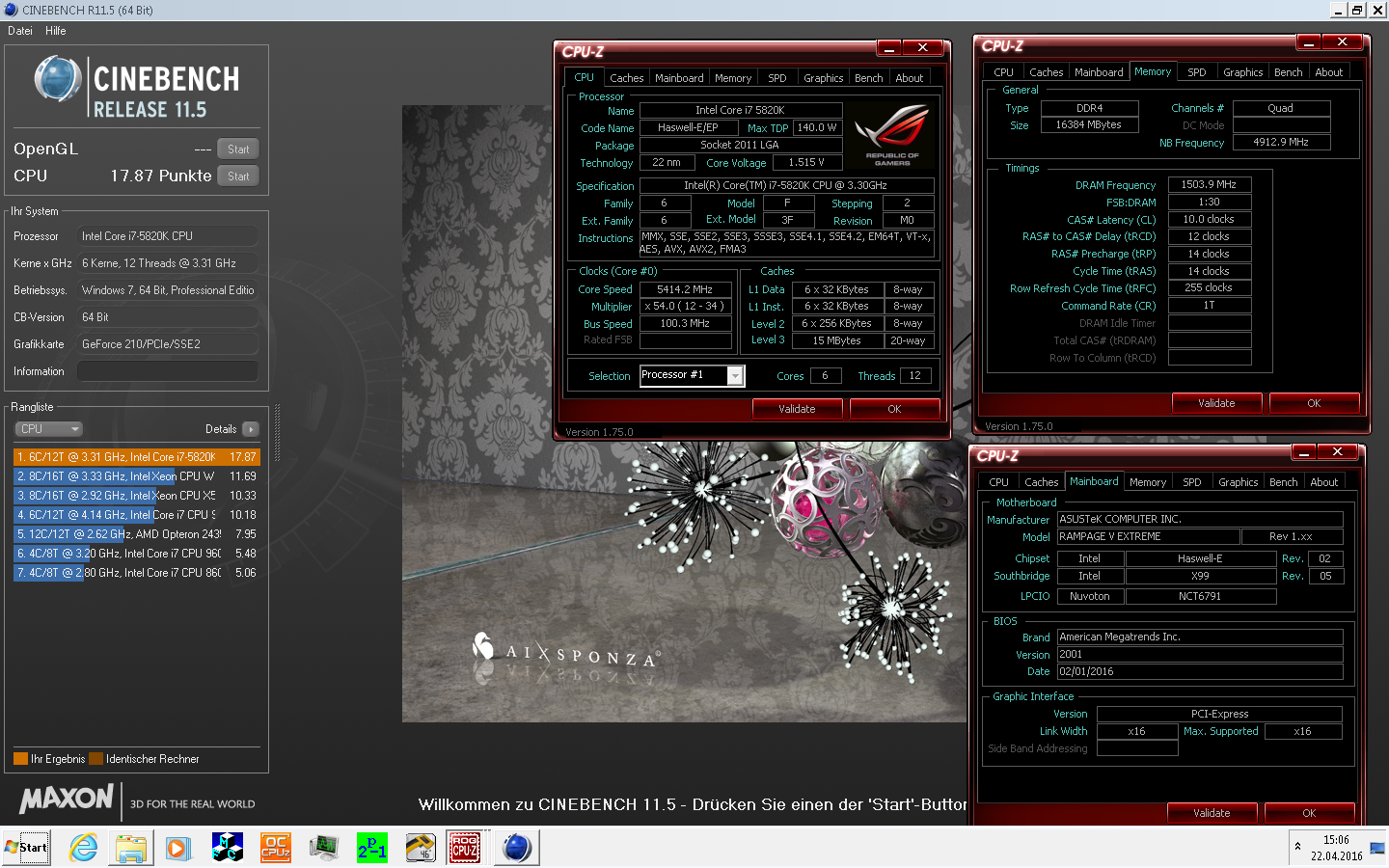1389x868 pixels.
Task: Minimize the CPU-Z CPU tab window
Action: 889,47
